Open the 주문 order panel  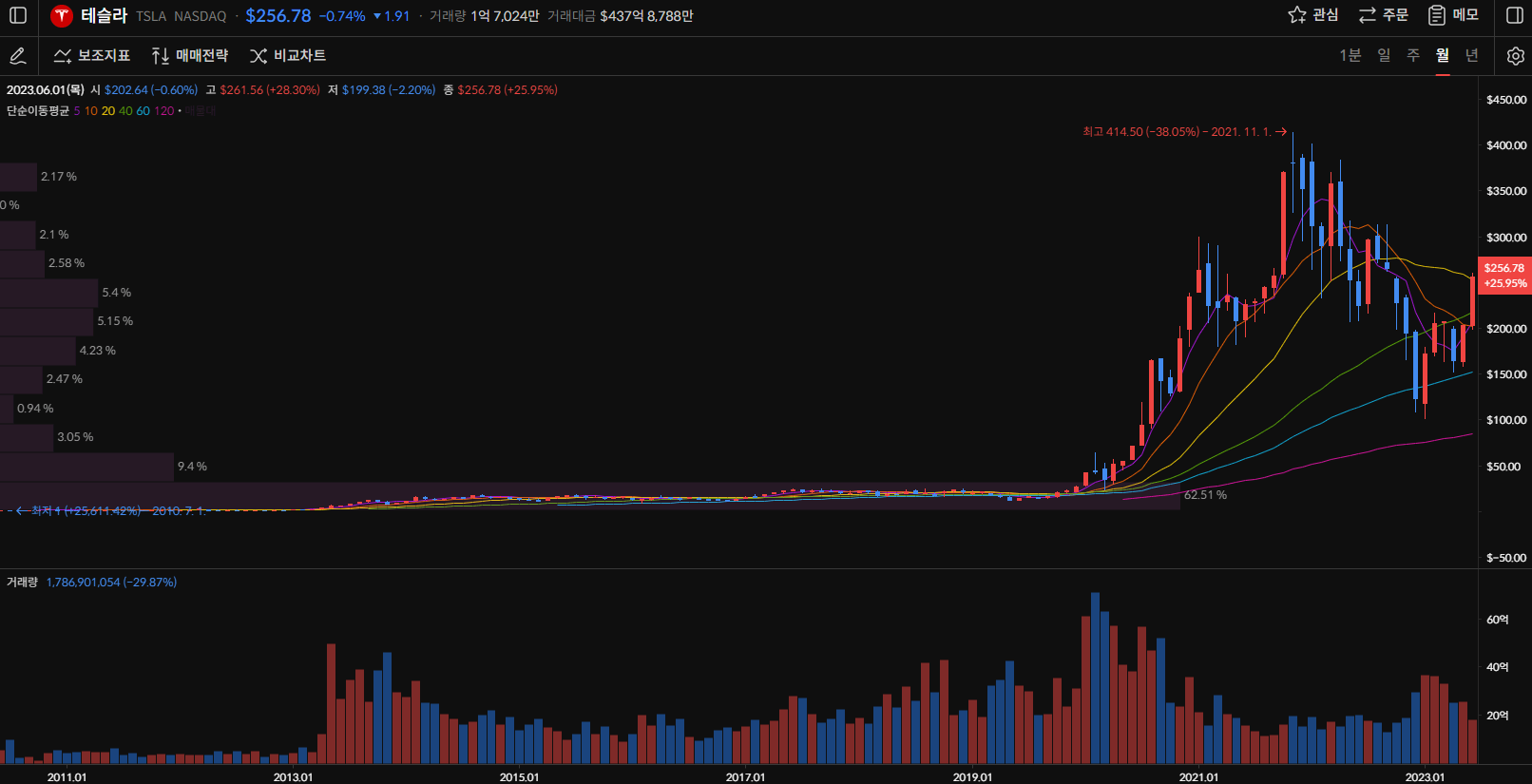[x=1384, y=15]
